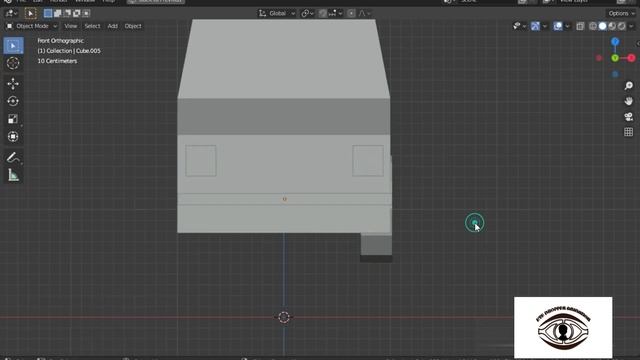Click the pan view hand icon
The image size is (640, 360).
(x=629, y=101)
